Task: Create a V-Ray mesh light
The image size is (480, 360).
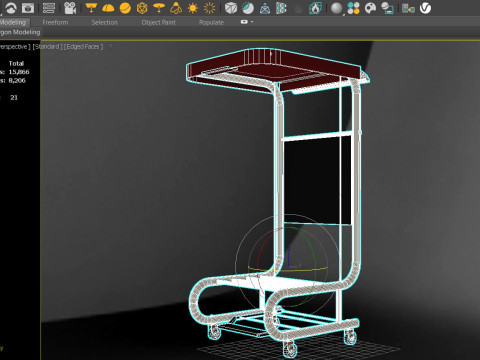Action: [142, 8]
